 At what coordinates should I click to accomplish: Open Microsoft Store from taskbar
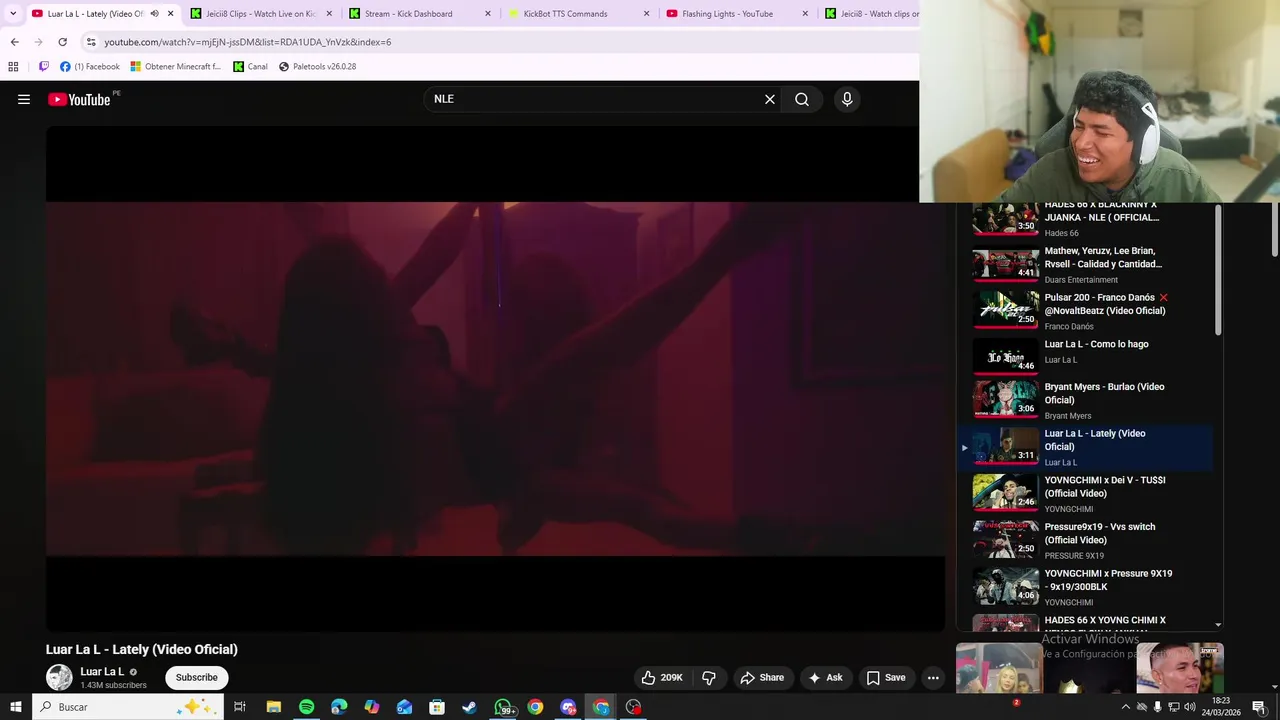pos(437,707)
